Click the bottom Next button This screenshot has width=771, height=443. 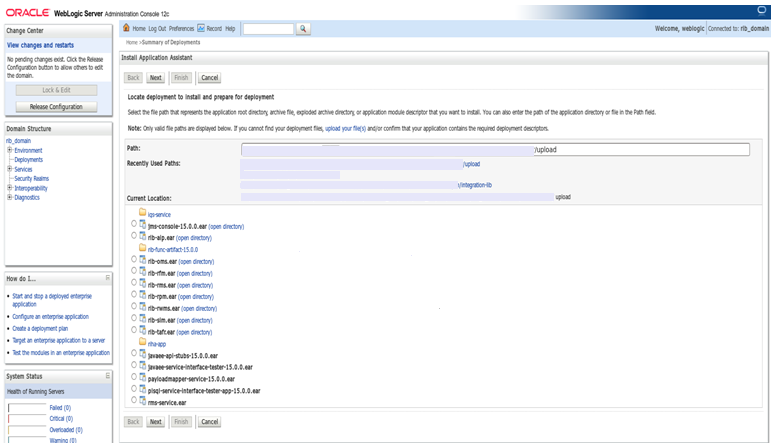pyautogui.click(x=155, y=422)
